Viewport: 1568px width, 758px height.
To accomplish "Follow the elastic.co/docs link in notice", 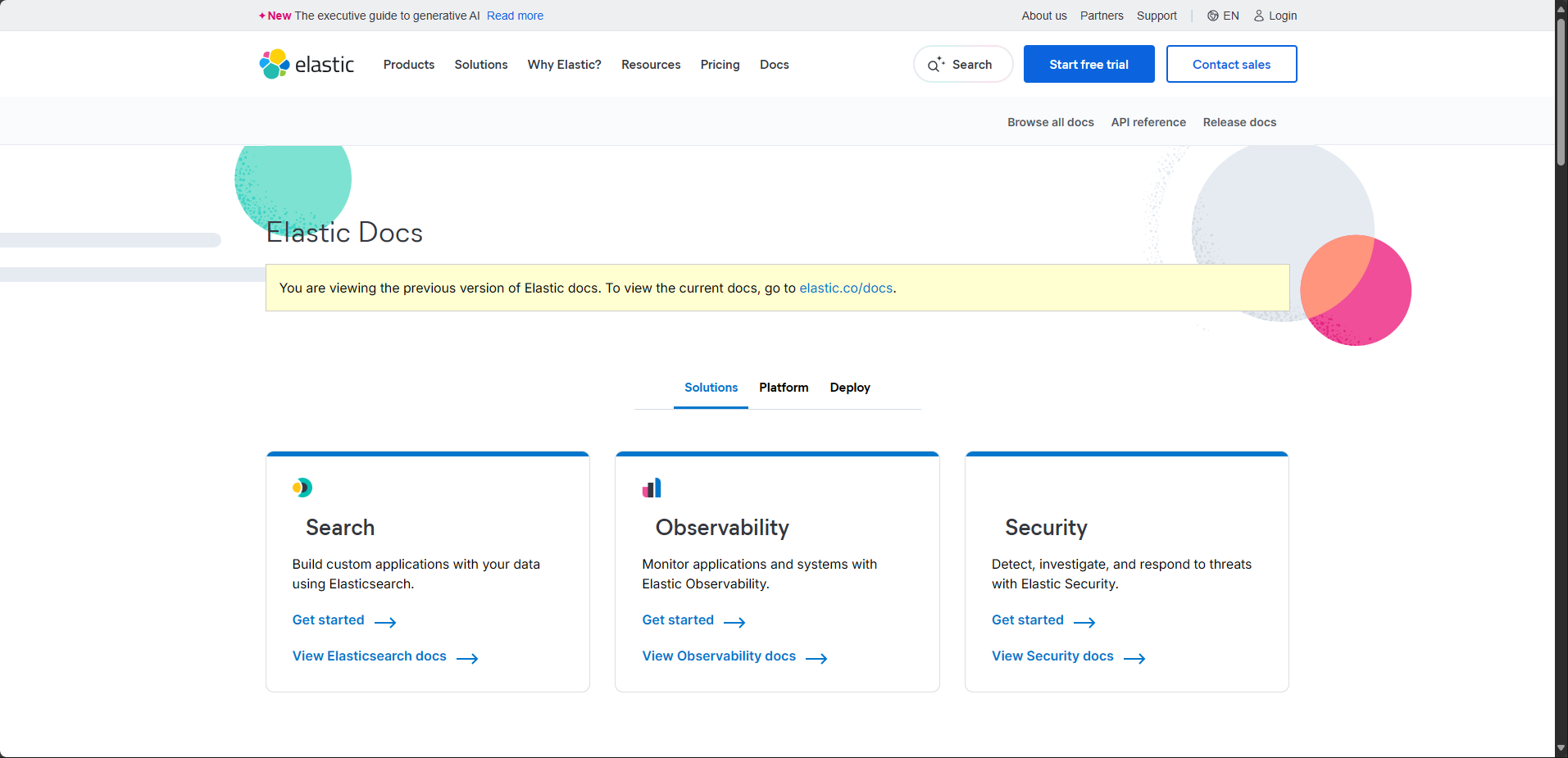I will pyautogui.click(x=845, y=288).
